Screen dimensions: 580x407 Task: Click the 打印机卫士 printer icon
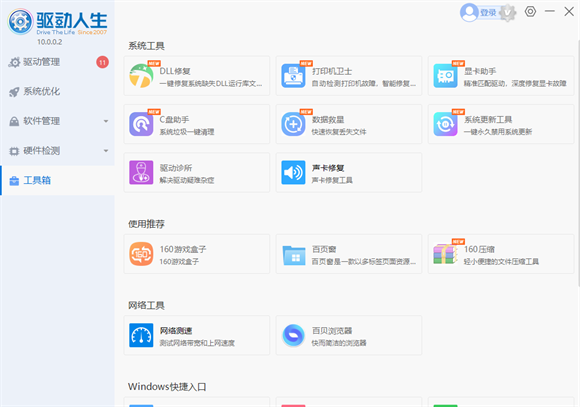tap(293, 75)
